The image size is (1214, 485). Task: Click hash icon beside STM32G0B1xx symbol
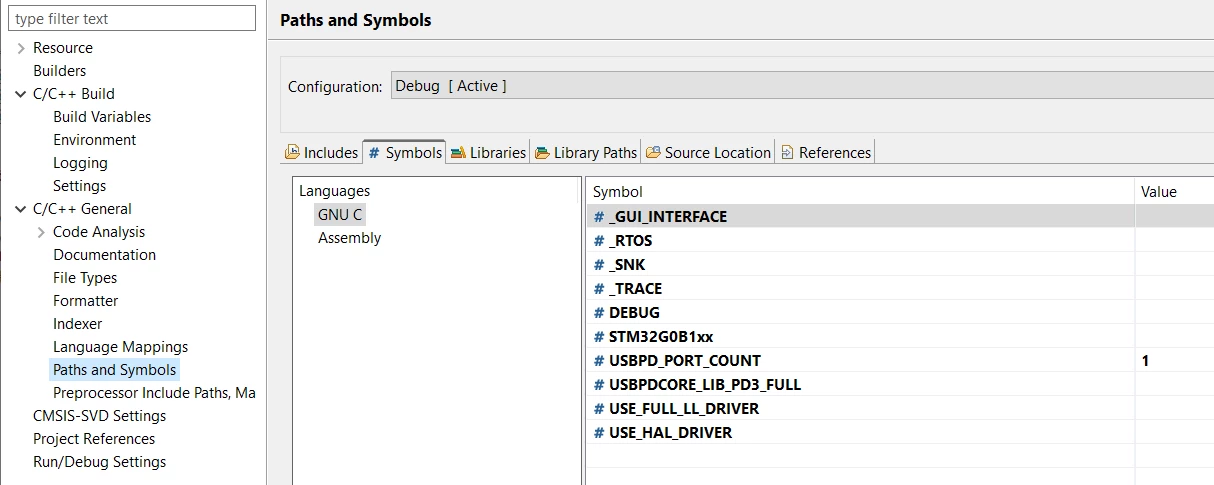coord(599,337)
